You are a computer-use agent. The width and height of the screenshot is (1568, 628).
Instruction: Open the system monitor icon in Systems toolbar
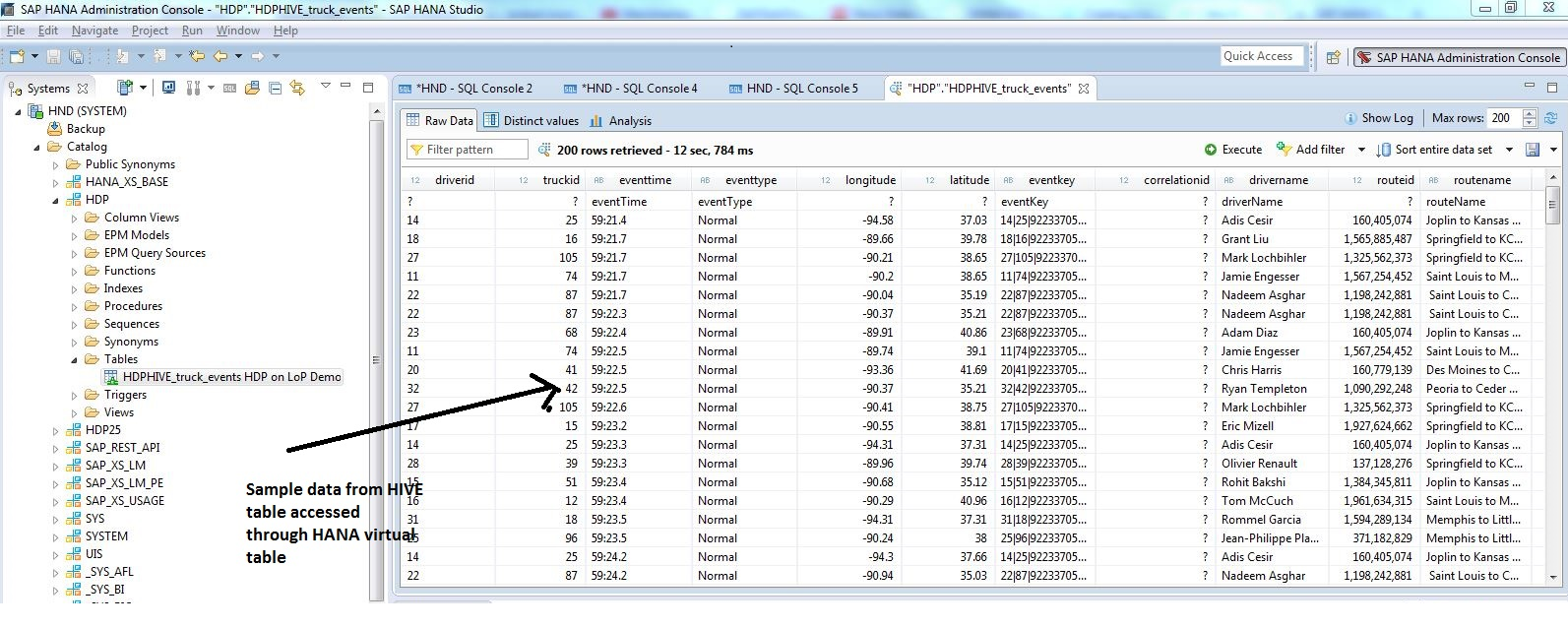coord(168,88)
